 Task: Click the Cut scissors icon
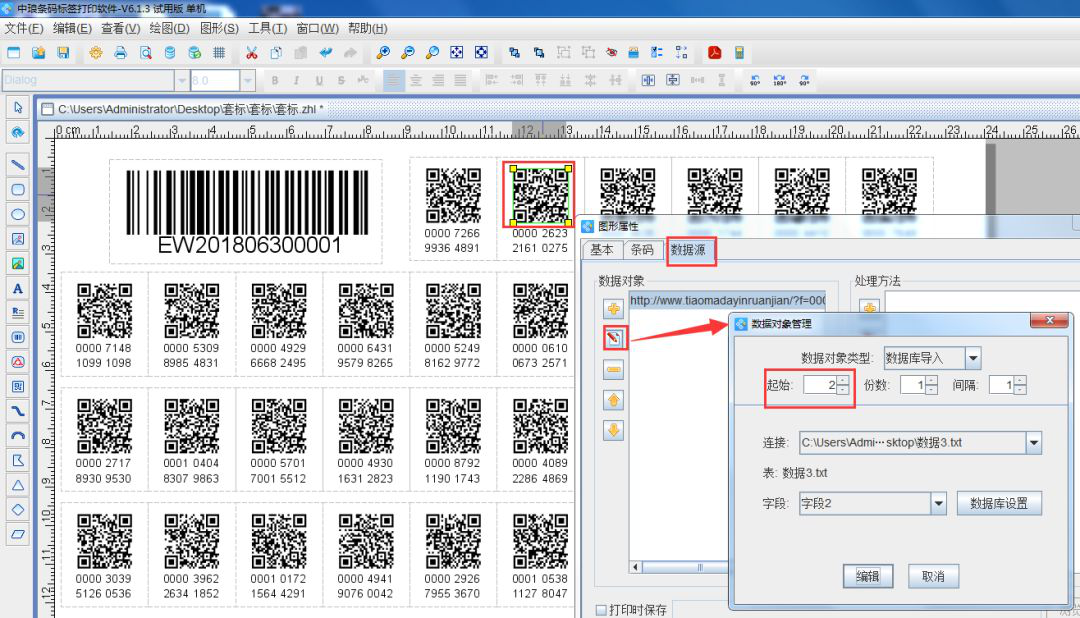pyautogui.click(x=251, y=53)
